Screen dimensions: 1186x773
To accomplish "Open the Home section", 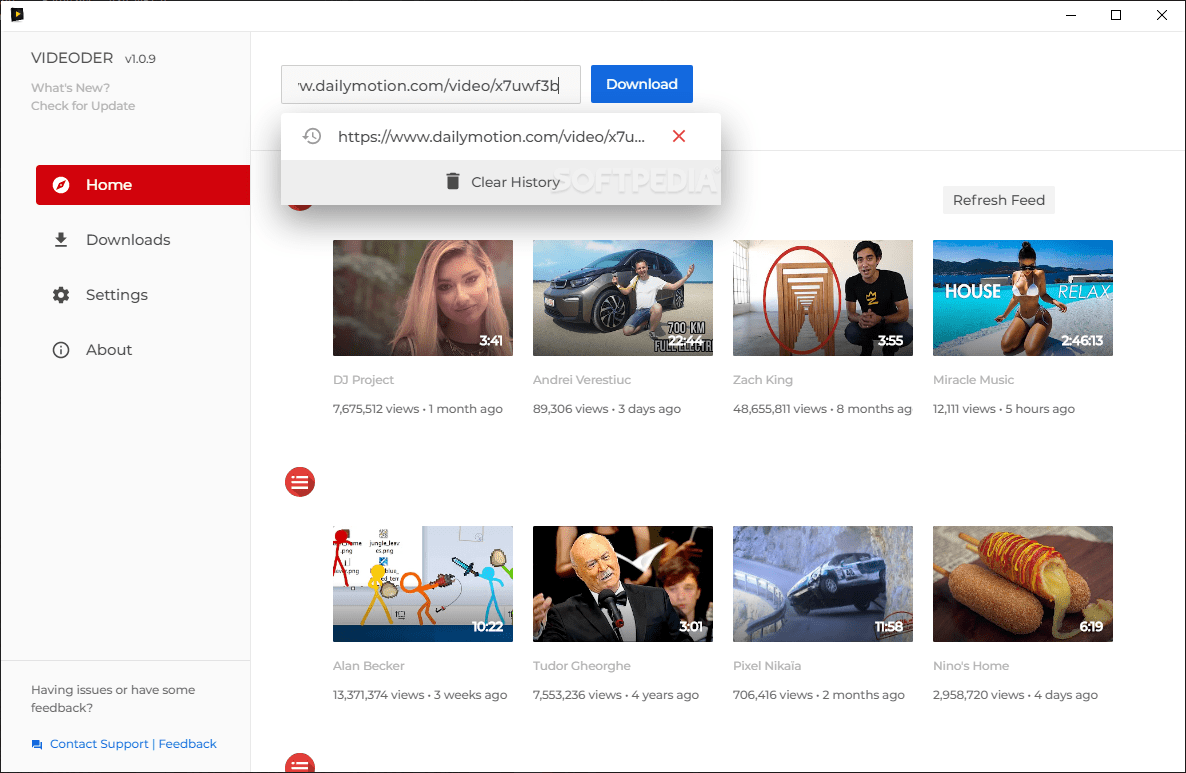I will tap(143, 185).
